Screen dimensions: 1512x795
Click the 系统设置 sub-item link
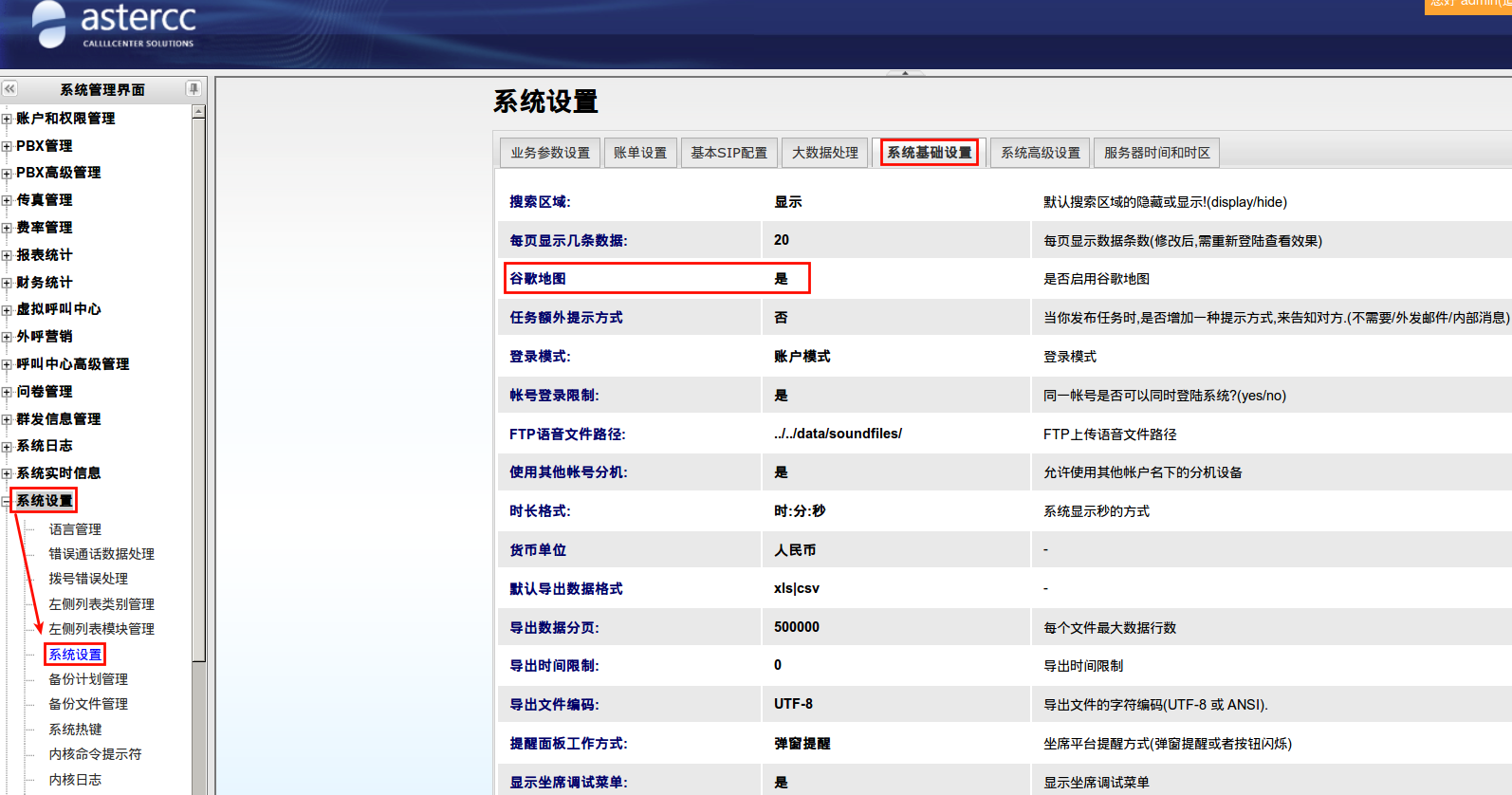point(75,655)
